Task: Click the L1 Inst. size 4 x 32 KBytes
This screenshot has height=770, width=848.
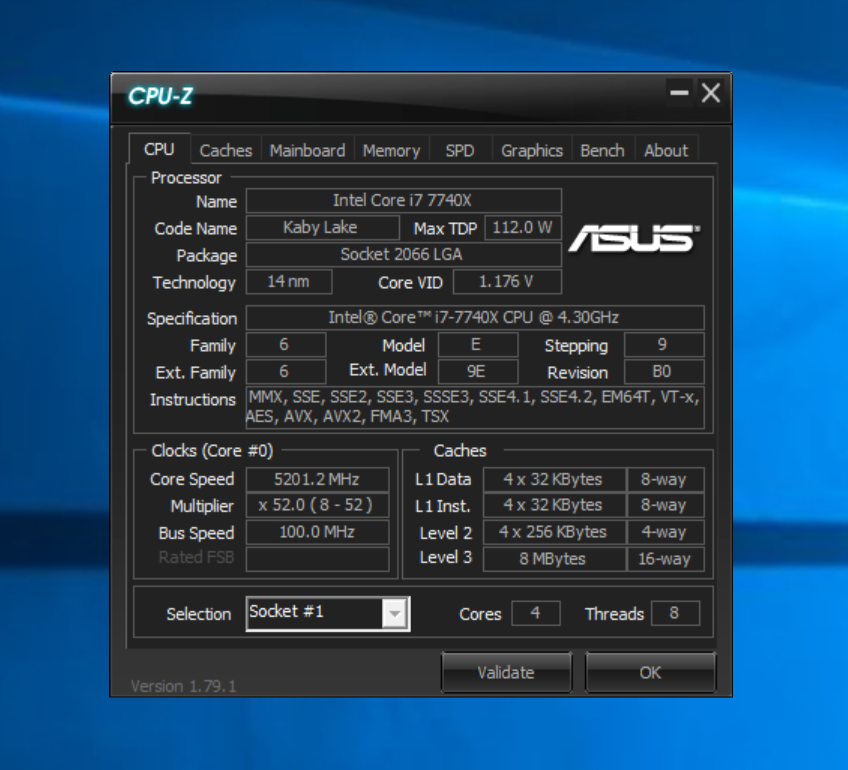Action: (x=554, y=505)
